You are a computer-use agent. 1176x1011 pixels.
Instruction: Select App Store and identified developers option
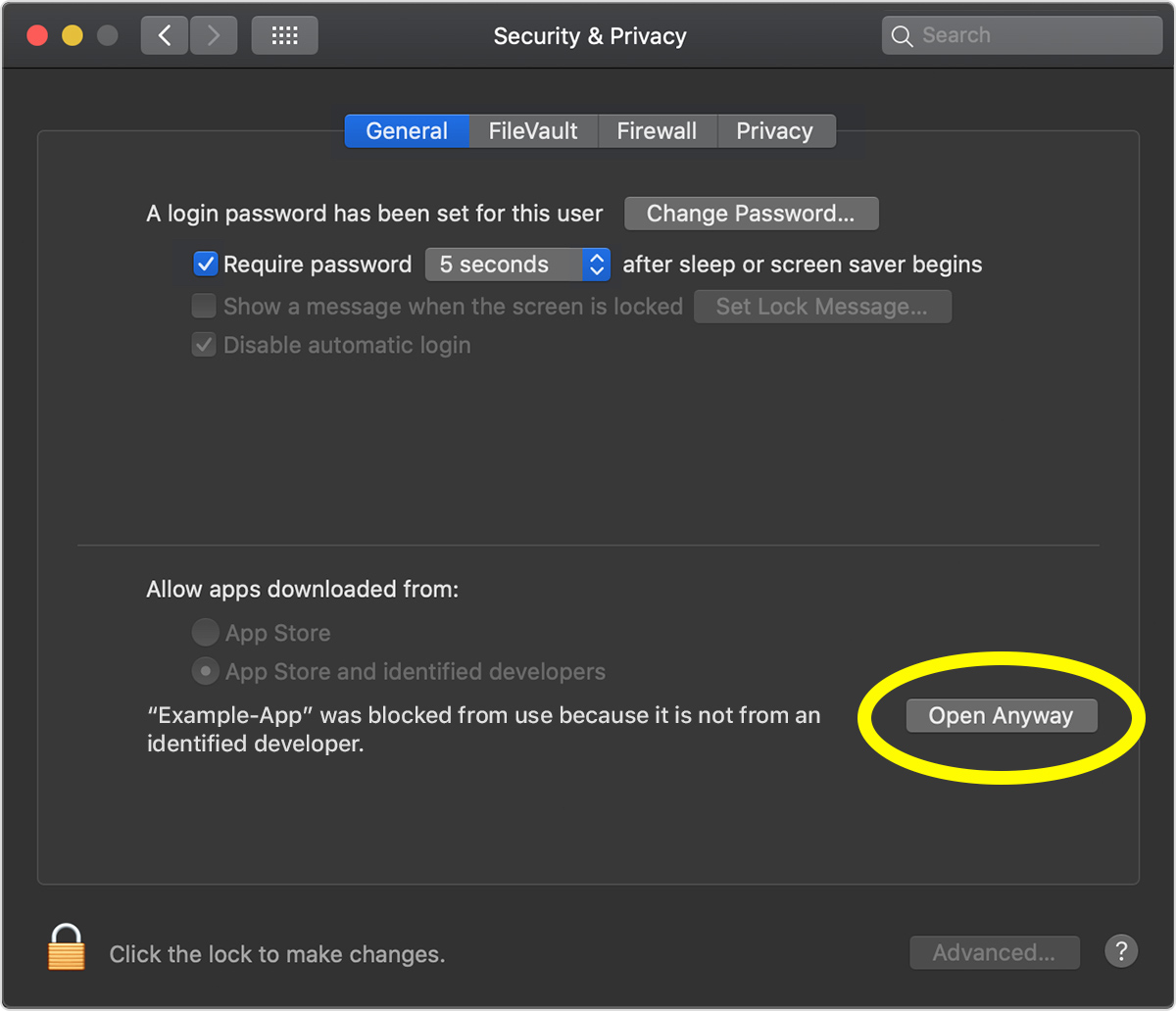pos(205,672)
